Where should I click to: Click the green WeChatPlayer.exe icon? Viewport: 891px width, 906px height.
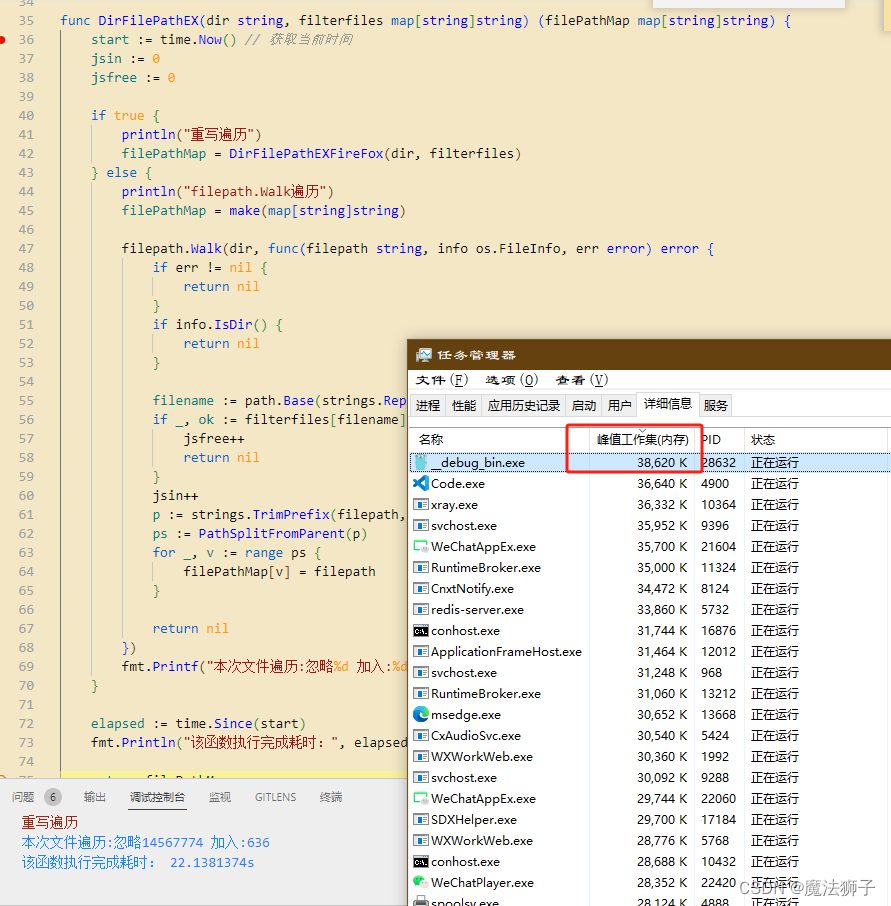click(421, 882)
